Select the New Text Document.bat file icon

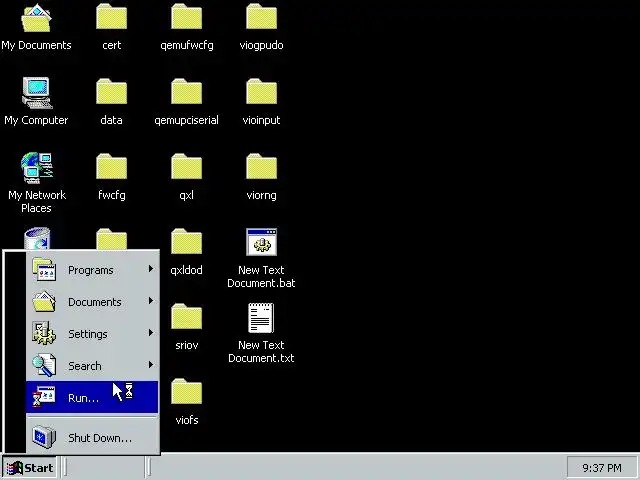[x=262, y=242]
